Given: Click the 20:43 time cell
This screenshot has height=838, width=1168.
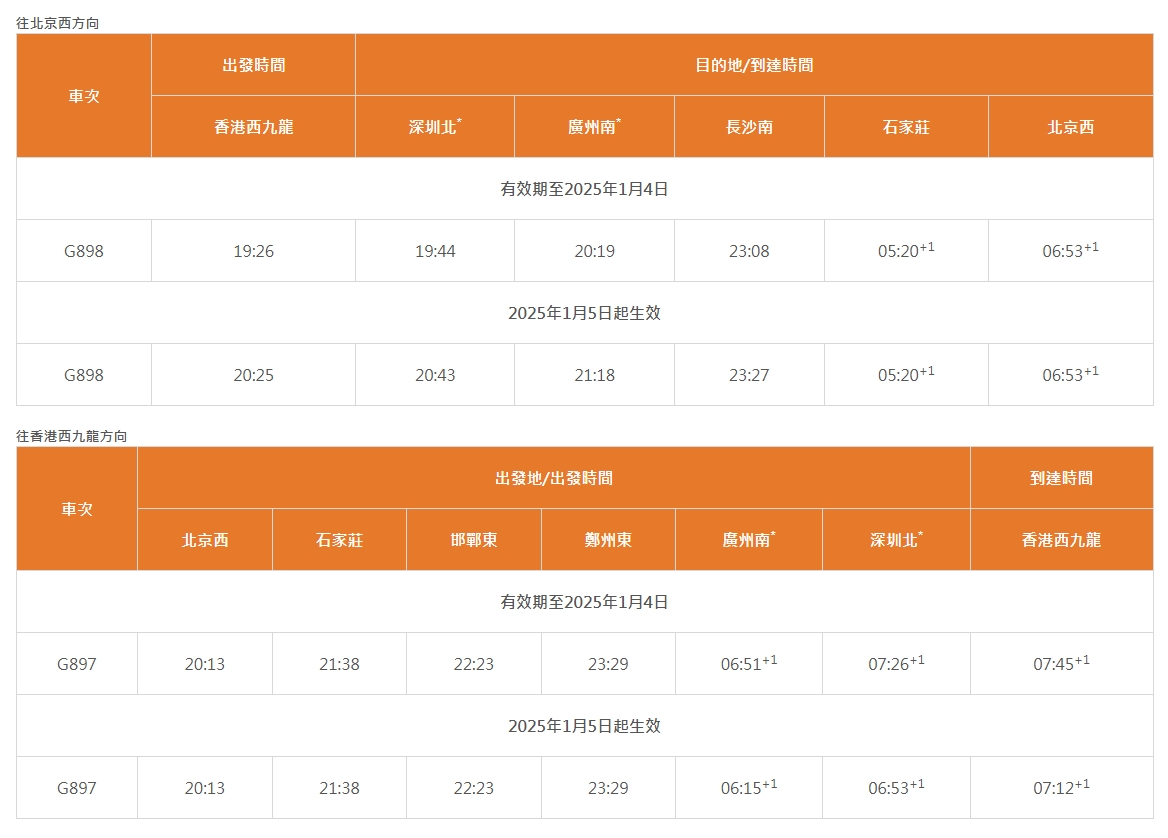Looking at the screenshot, I should coord(435,375).
